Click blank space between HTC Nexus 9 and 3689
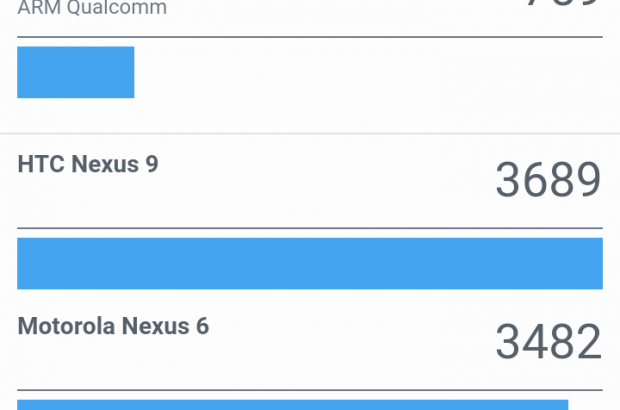 pos(320,180)
